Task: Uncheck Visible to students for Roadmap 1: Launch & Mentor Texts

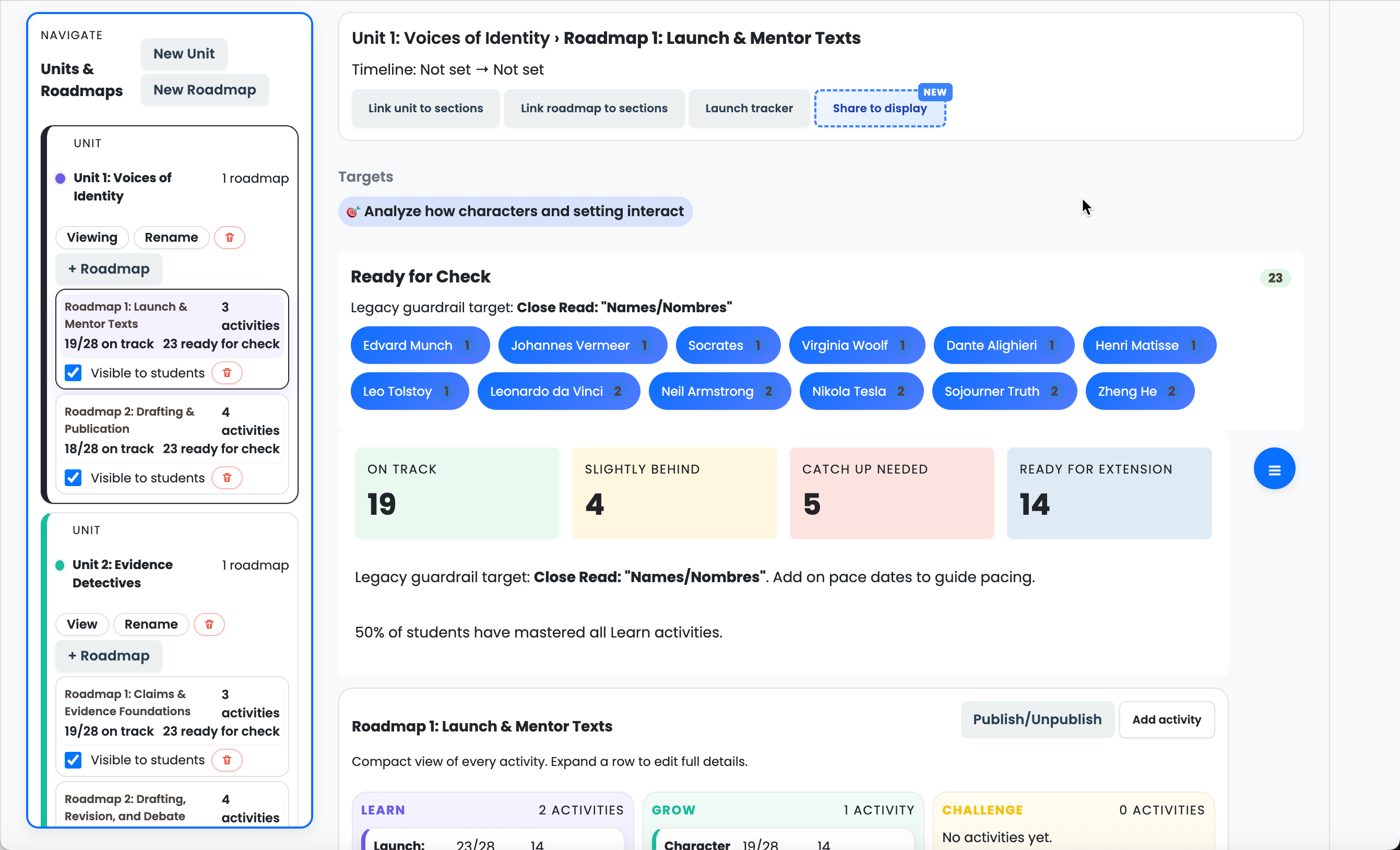Action: 73,373
